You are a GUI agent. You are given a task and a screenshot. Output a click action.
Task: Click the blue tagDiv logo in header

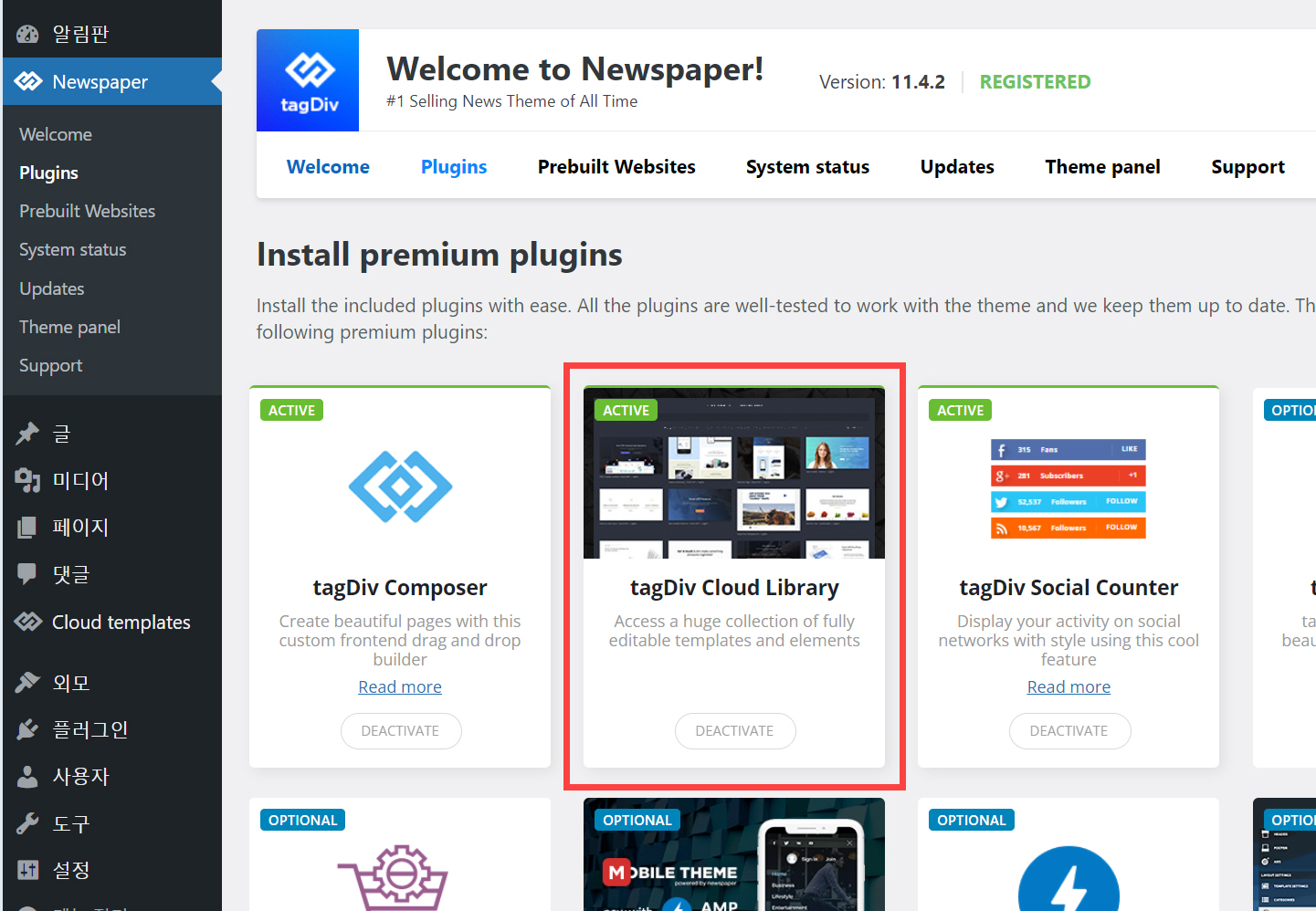308,80
